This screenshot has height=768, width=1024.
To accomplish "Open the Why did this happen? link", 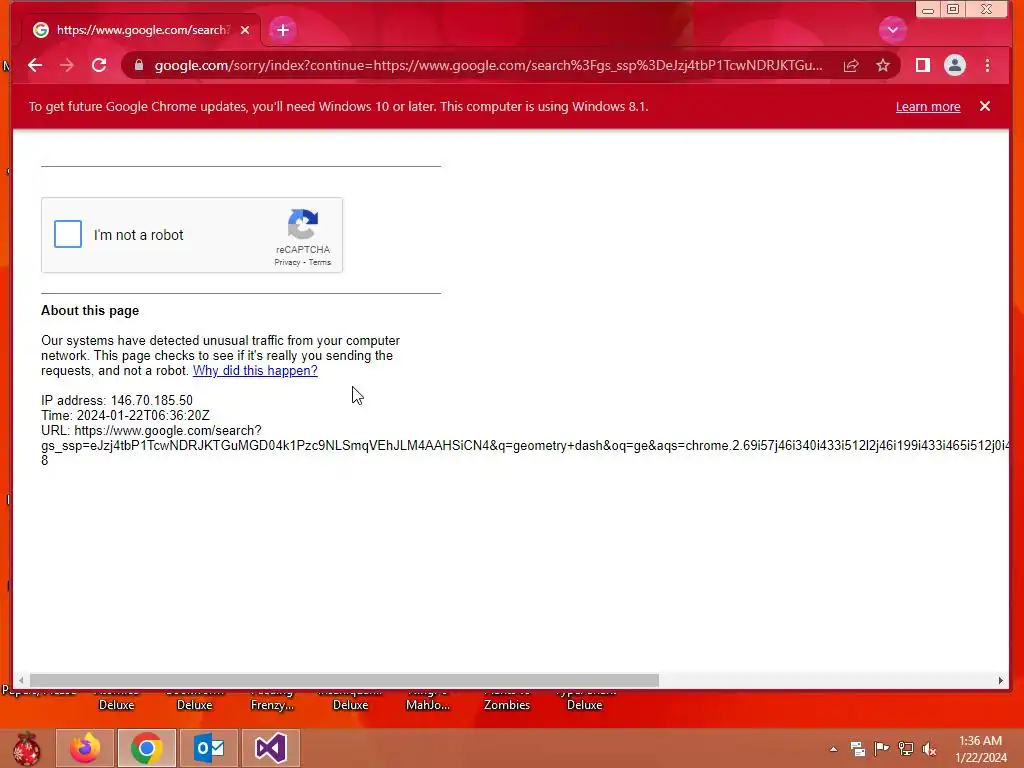I will coord(255,370).
